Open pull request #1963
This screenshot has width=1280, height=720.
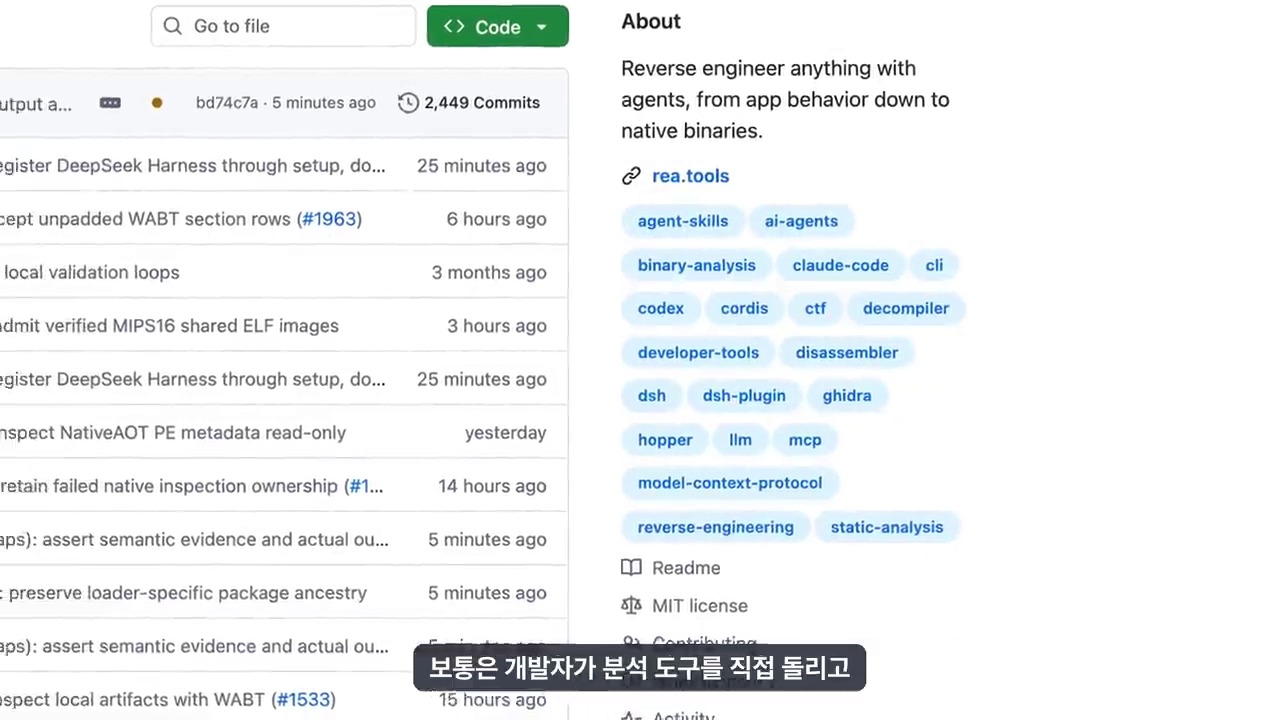pos(329,219)
